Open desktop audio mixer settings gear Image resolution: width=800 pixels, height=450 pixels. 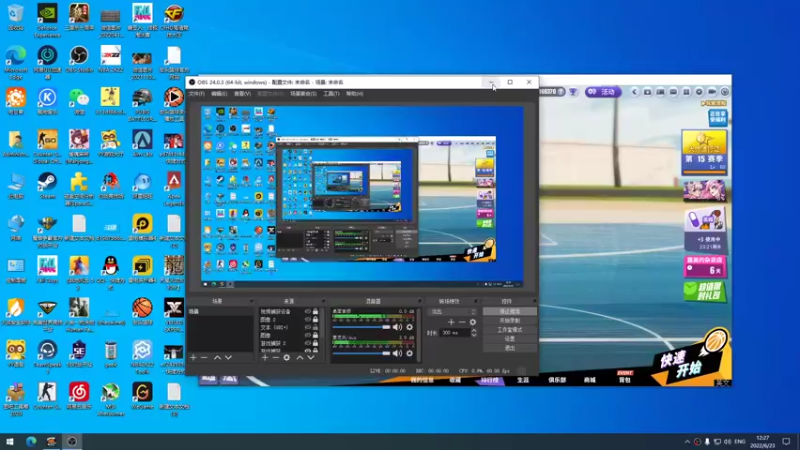point(409,327)
